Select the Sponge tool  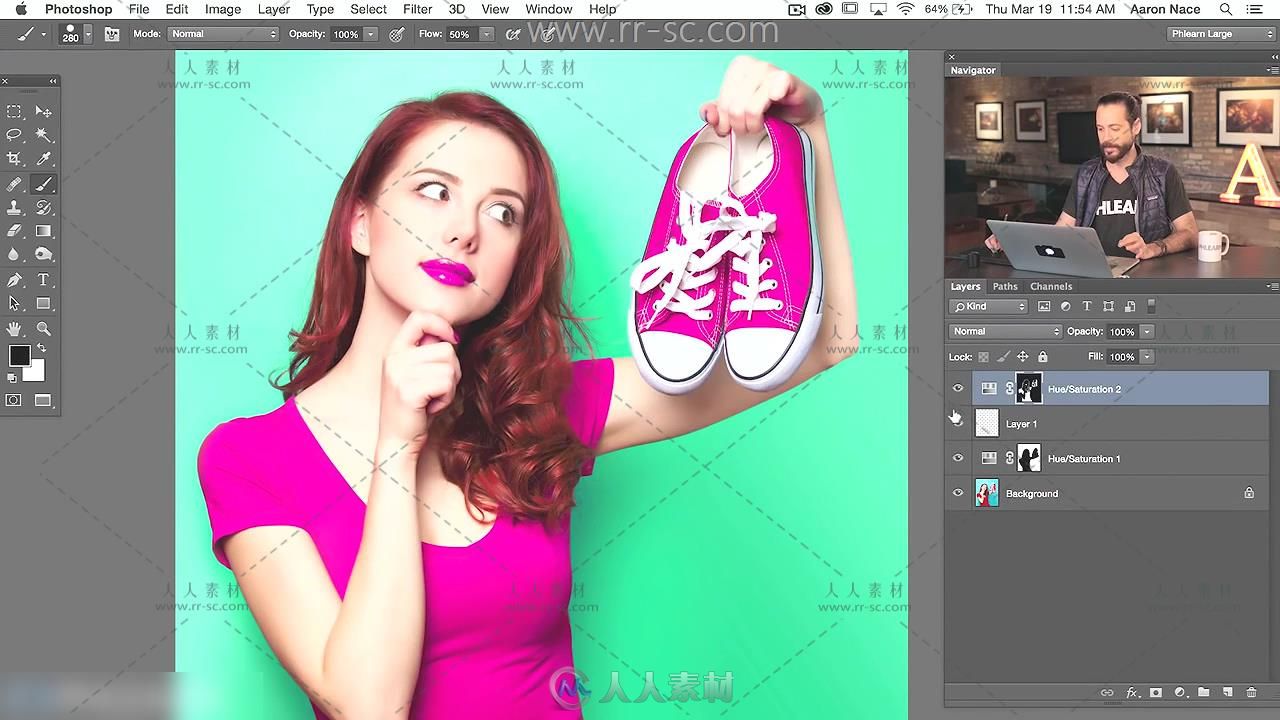(43, 255)
